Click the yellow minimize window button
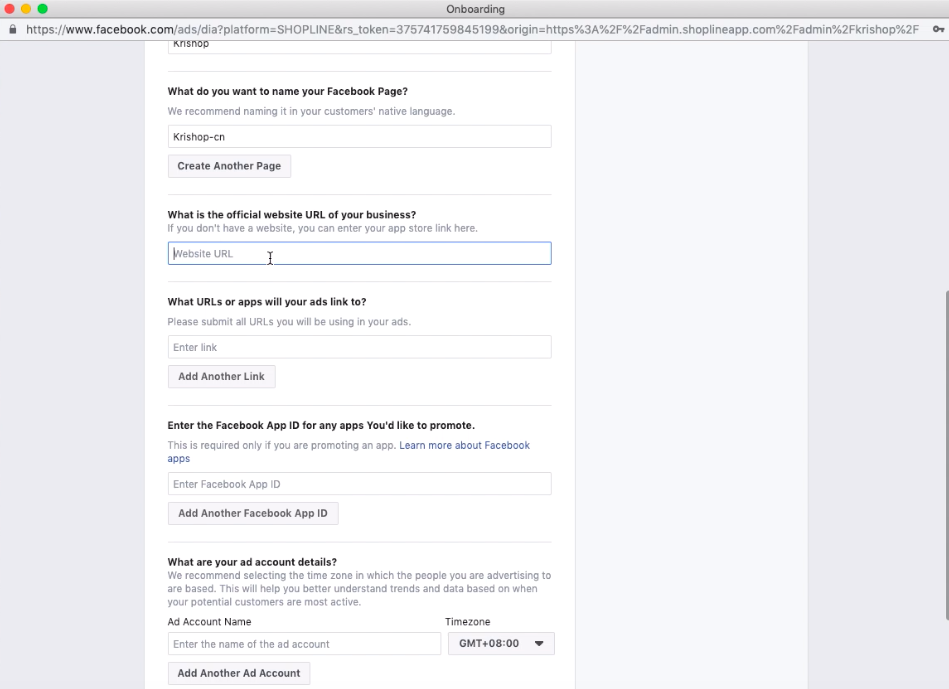949x689 pixels. 26,8
